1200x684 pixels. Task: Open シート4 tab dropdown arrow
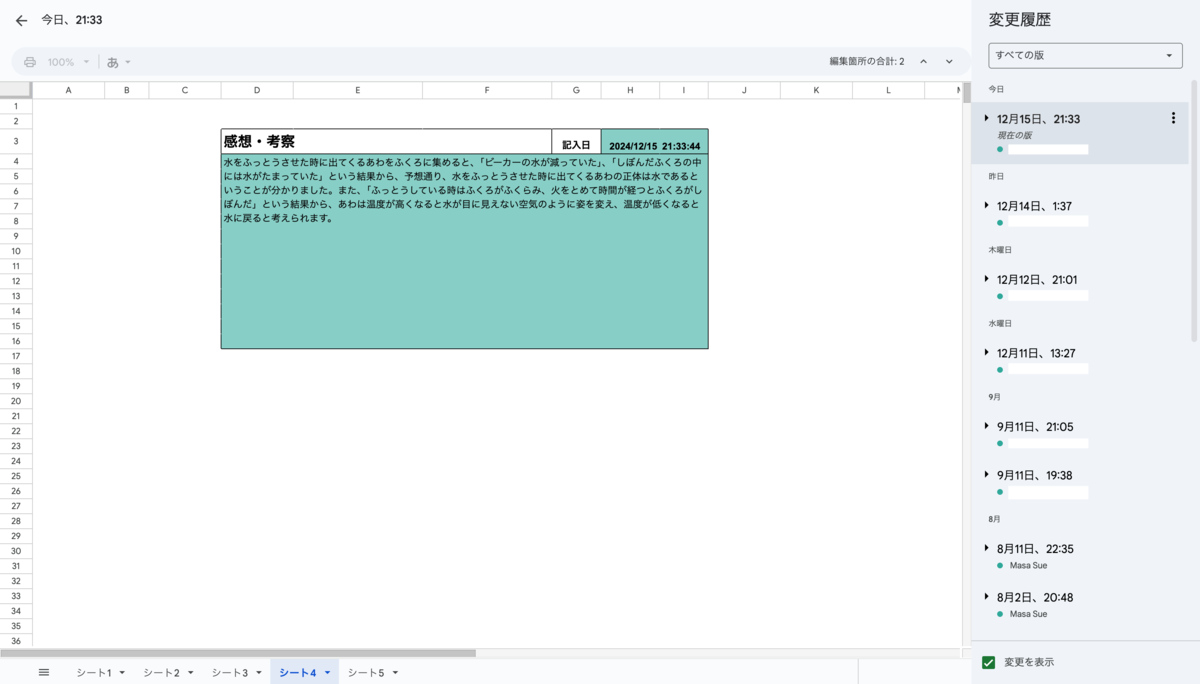tap(327, 673)
